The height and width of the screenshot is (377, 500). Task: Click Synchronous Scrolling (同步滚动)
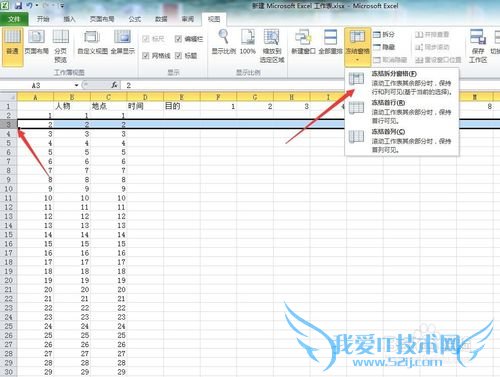(x=432, y=47)
